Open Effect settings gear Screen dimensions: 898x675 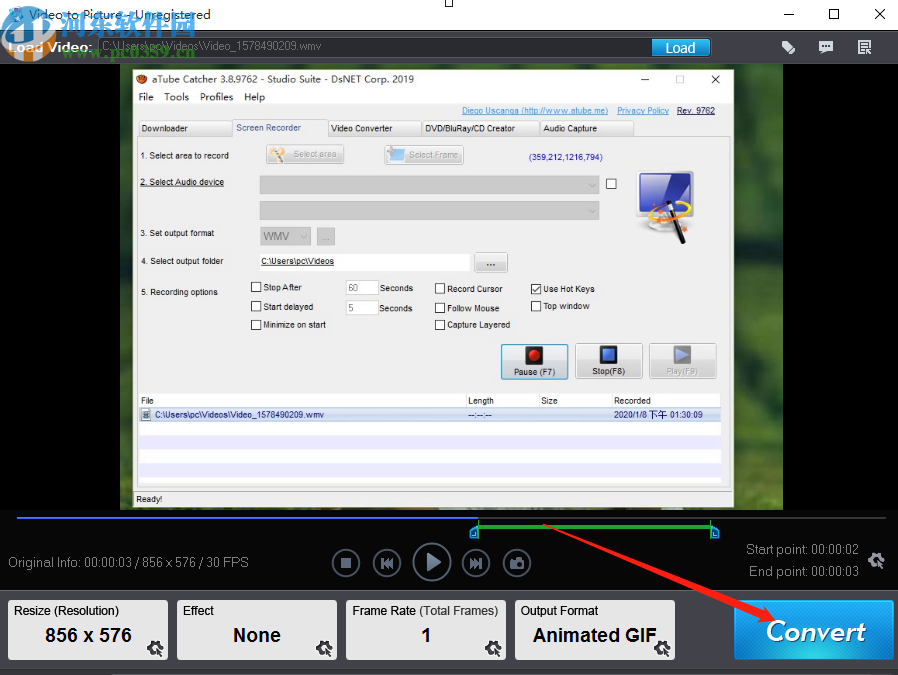[x=324, y=648]
